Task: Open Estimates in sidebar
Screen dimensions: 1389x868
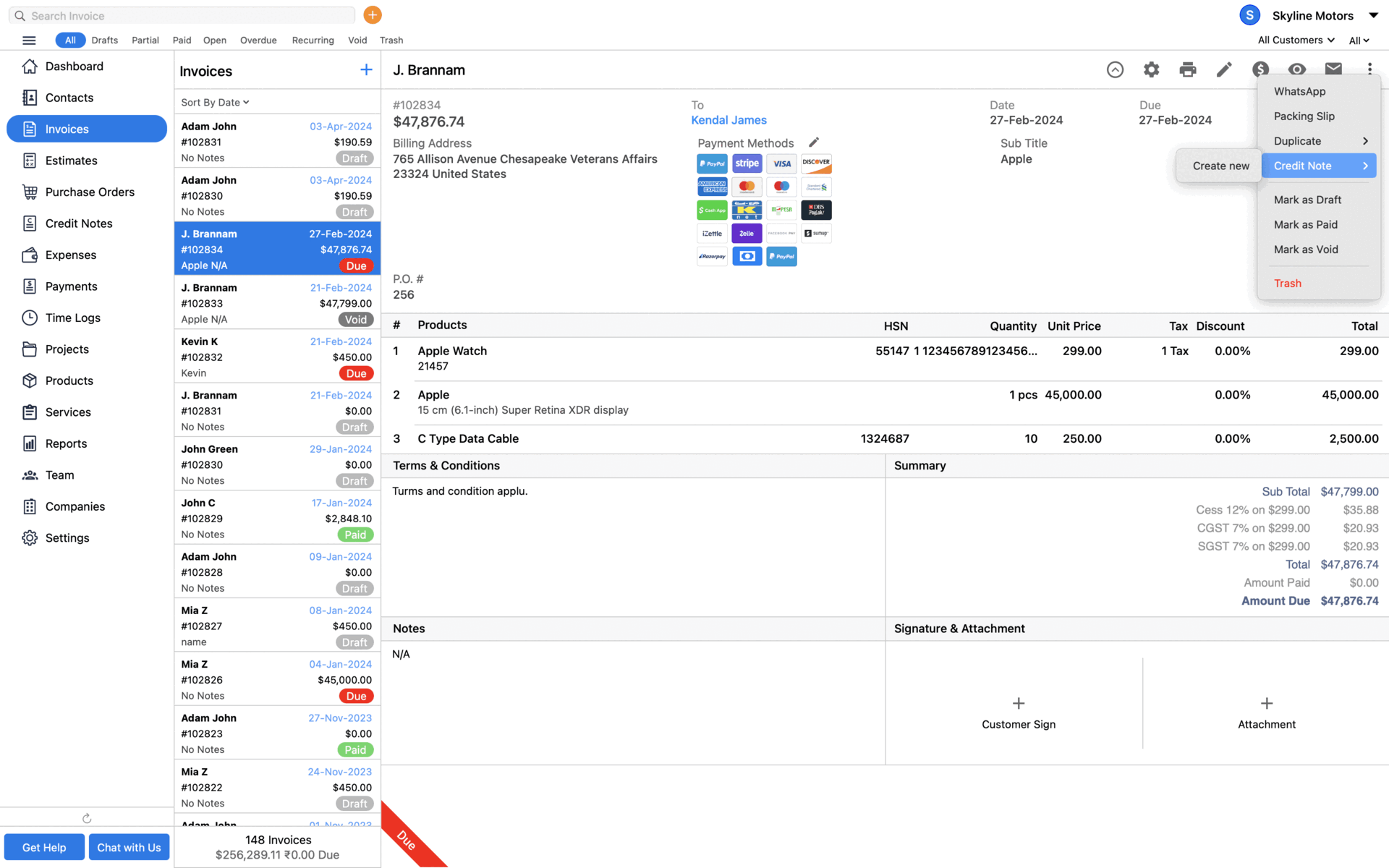Action: pos(87,161)
